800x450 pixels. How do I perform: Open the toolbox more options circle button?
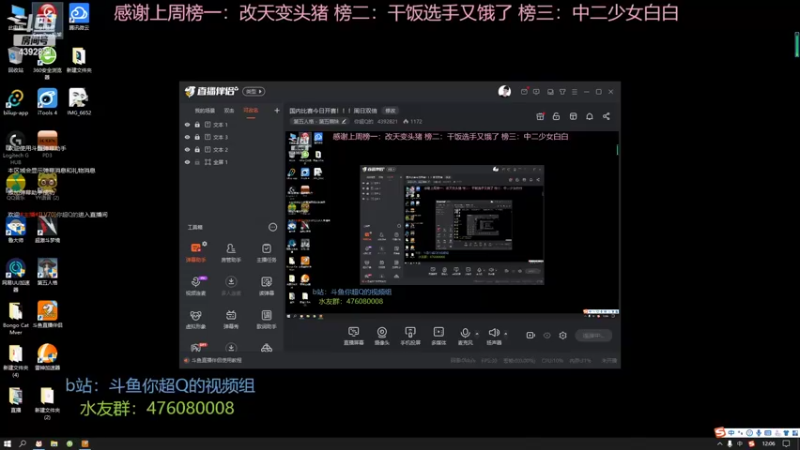point(273,227)
